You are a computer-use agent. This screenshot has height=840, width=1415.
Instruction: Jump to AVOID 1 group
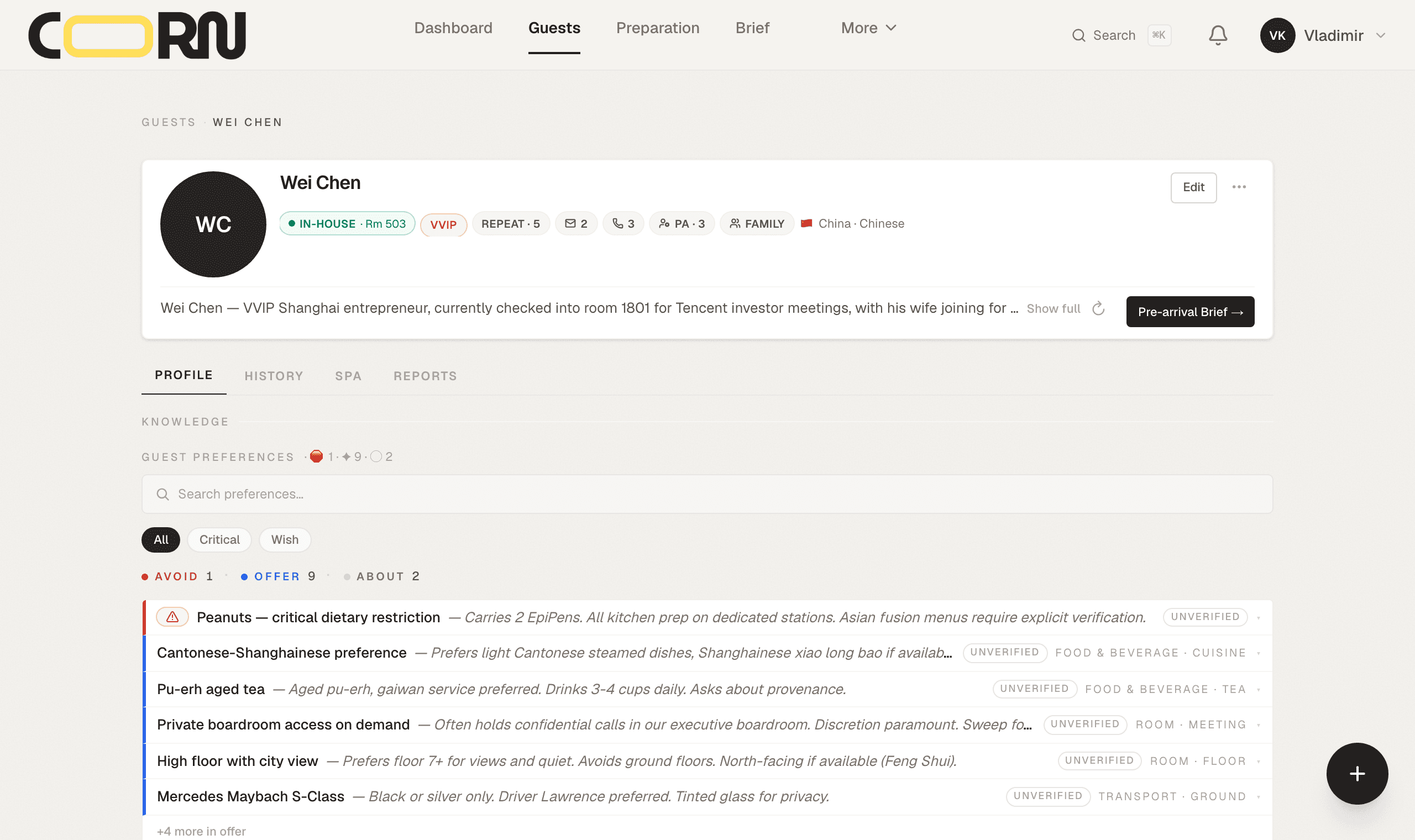click(177, 576)
